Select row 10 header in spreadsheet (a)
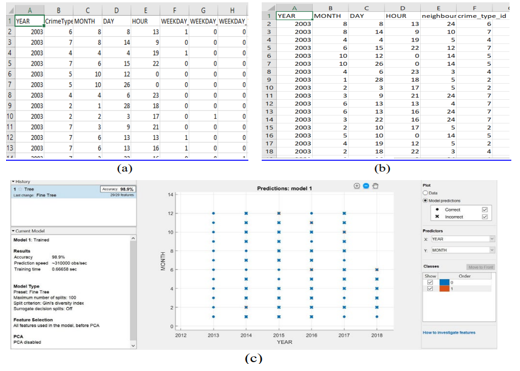The width and height of the screenshot is (520, 371). (x=10, y=116)
